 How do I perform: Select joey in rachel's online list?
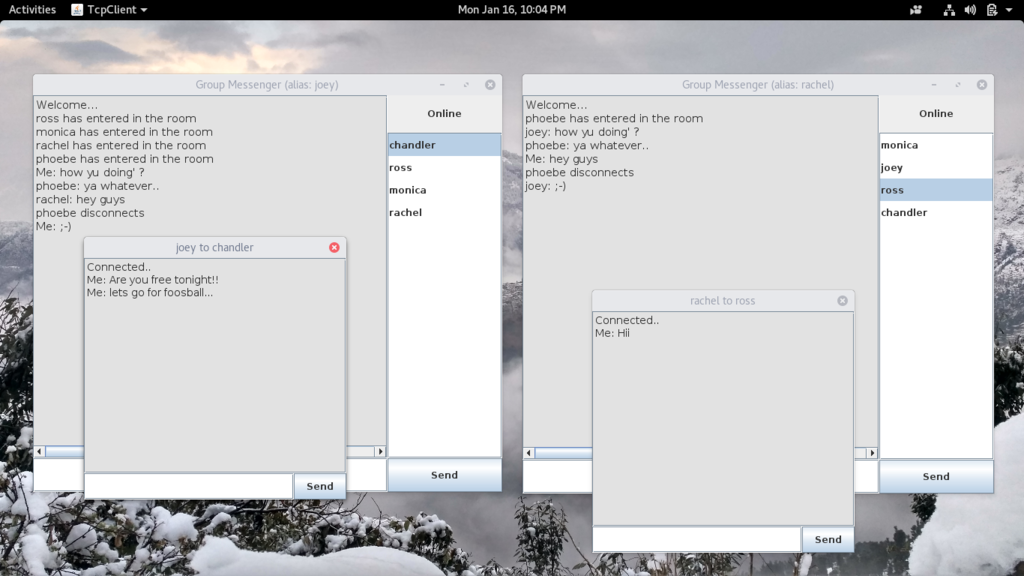point(936,167)
